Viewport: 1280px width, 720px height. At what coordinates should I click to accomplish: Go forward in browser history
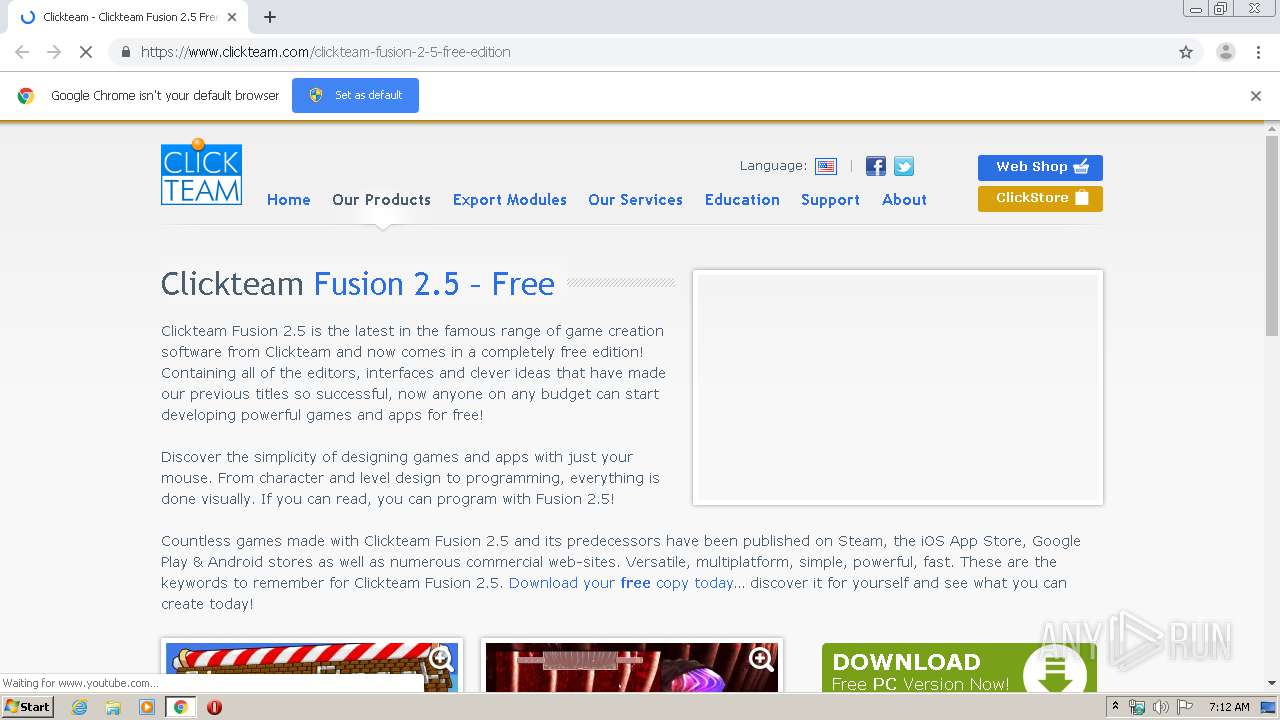click(54, 52)
